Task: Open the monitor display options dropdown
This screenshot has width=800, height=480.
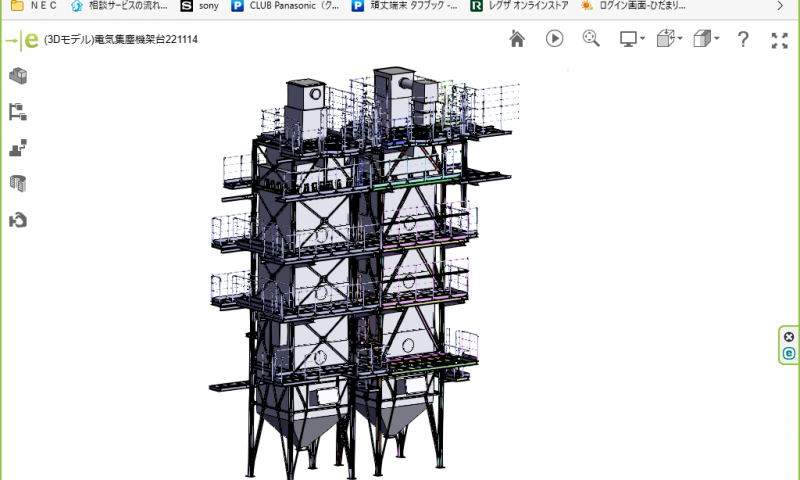Action: 632,39
